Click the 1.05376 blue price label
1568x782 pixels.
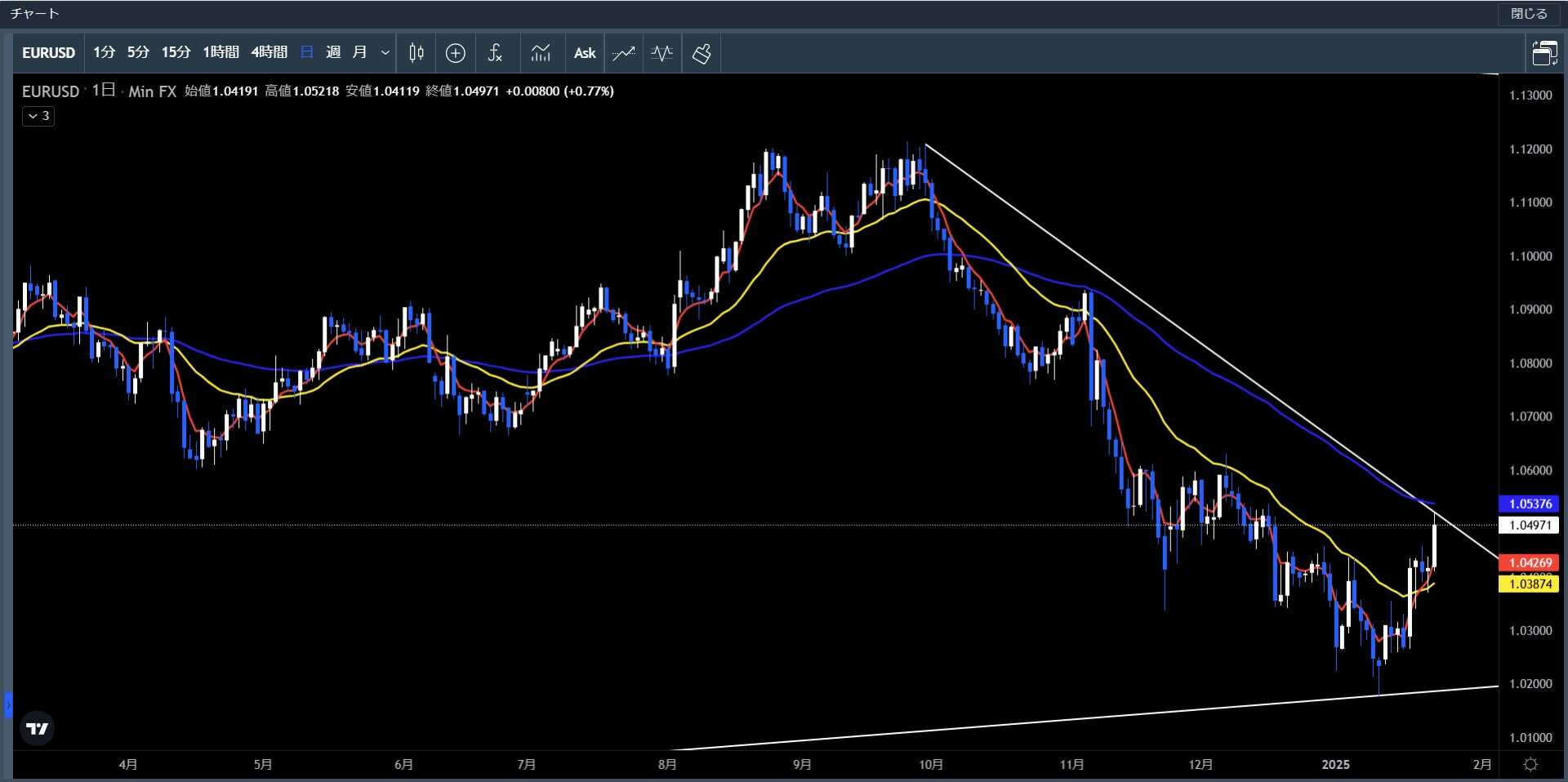click(x=1530, y=504)
